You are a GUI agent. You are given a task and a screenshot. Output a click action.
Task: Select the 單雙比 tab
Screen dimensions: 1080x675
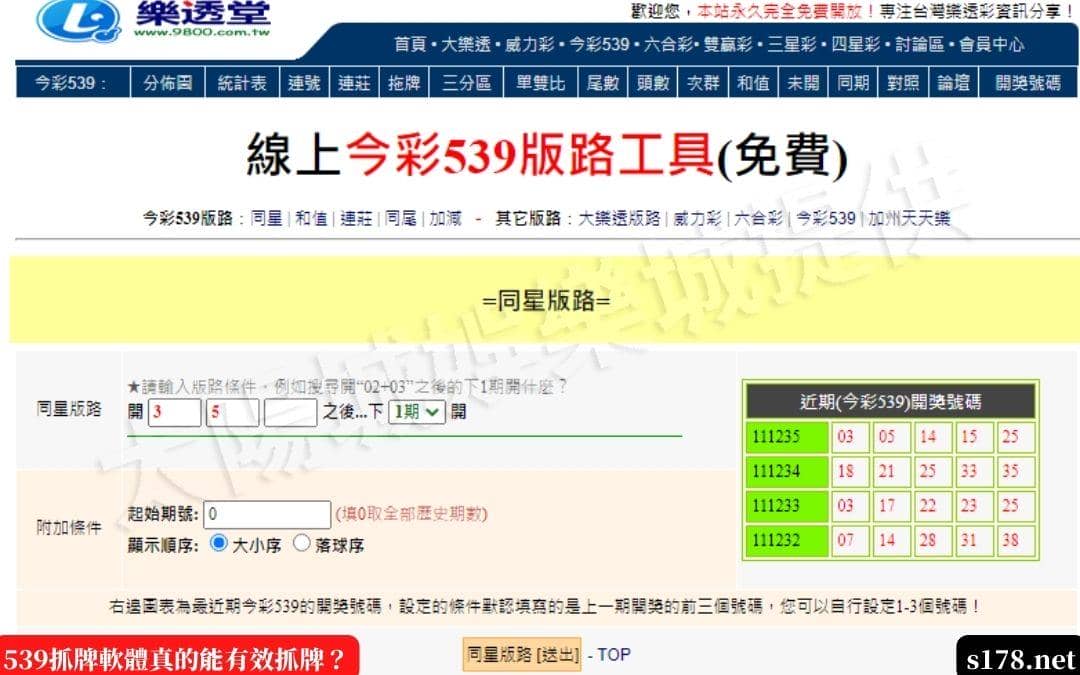click(x=541, y=83)
